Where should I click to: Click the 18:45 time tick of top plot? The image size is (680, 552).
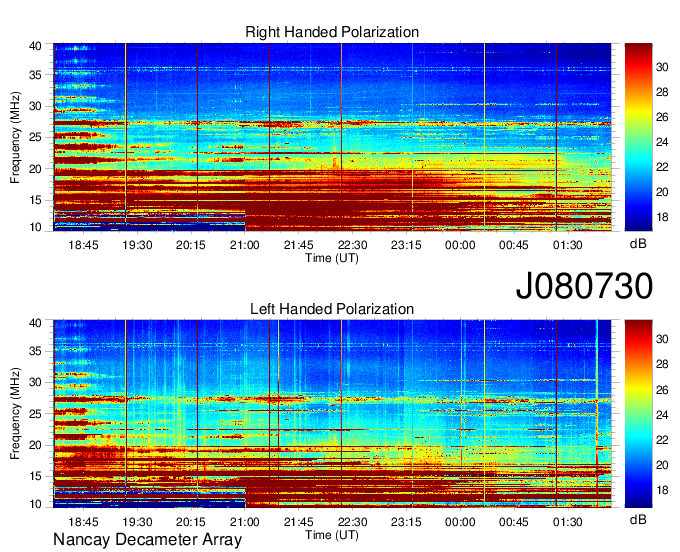[83, 245]
